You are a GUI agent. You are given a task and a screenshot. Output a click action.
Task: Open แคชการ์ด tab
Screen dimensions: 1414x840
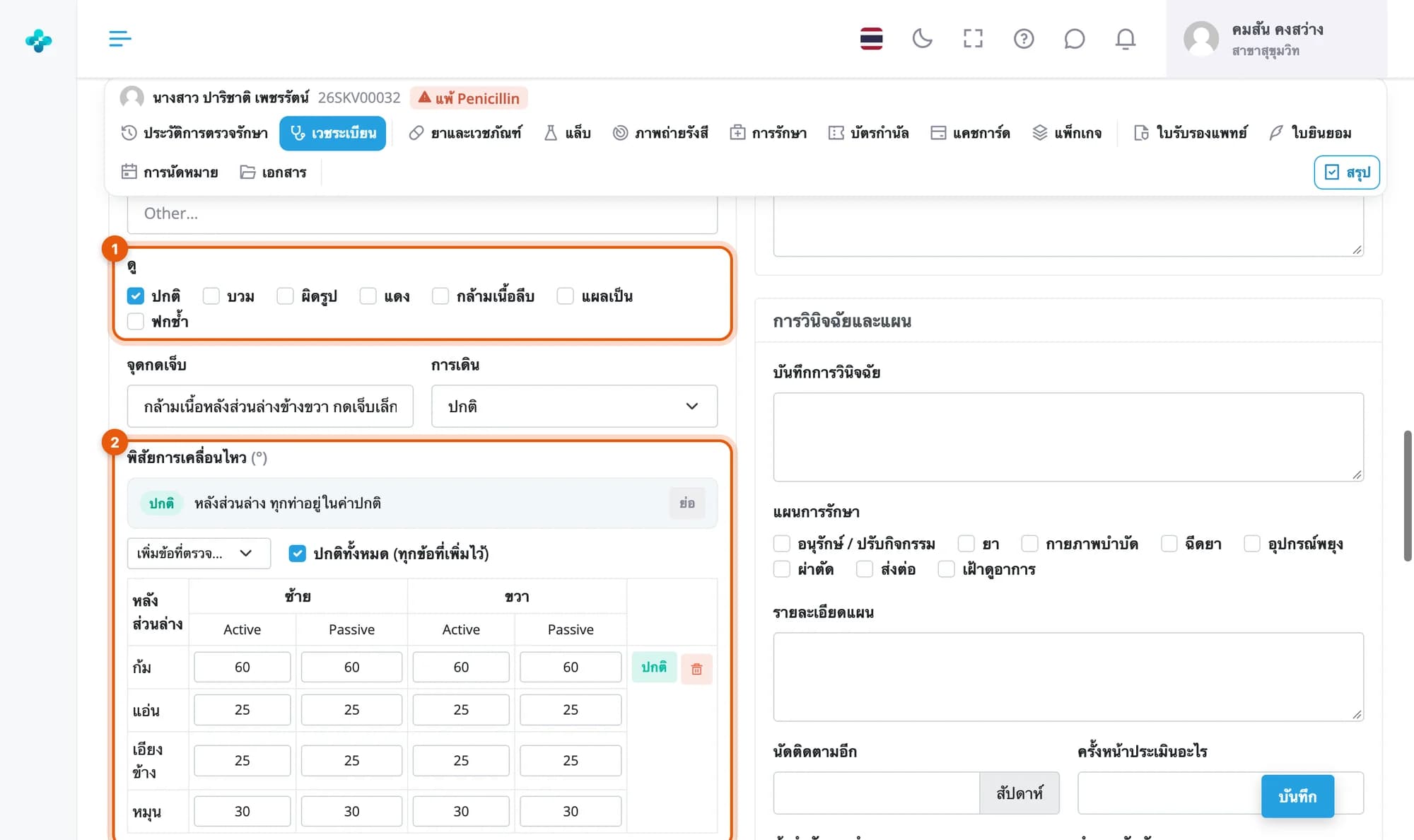pyautogui.click(x=970, y=133)
